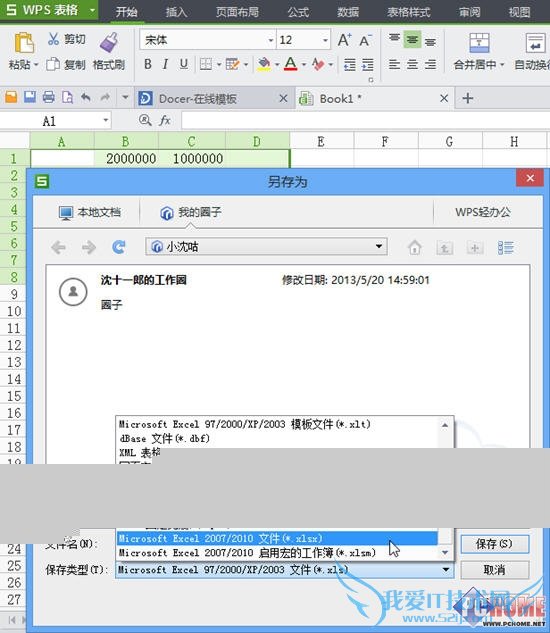Click the dialog Refresh icon
Image resolution: width=550 pixels, height=633 pixels.
click(119, 247)
